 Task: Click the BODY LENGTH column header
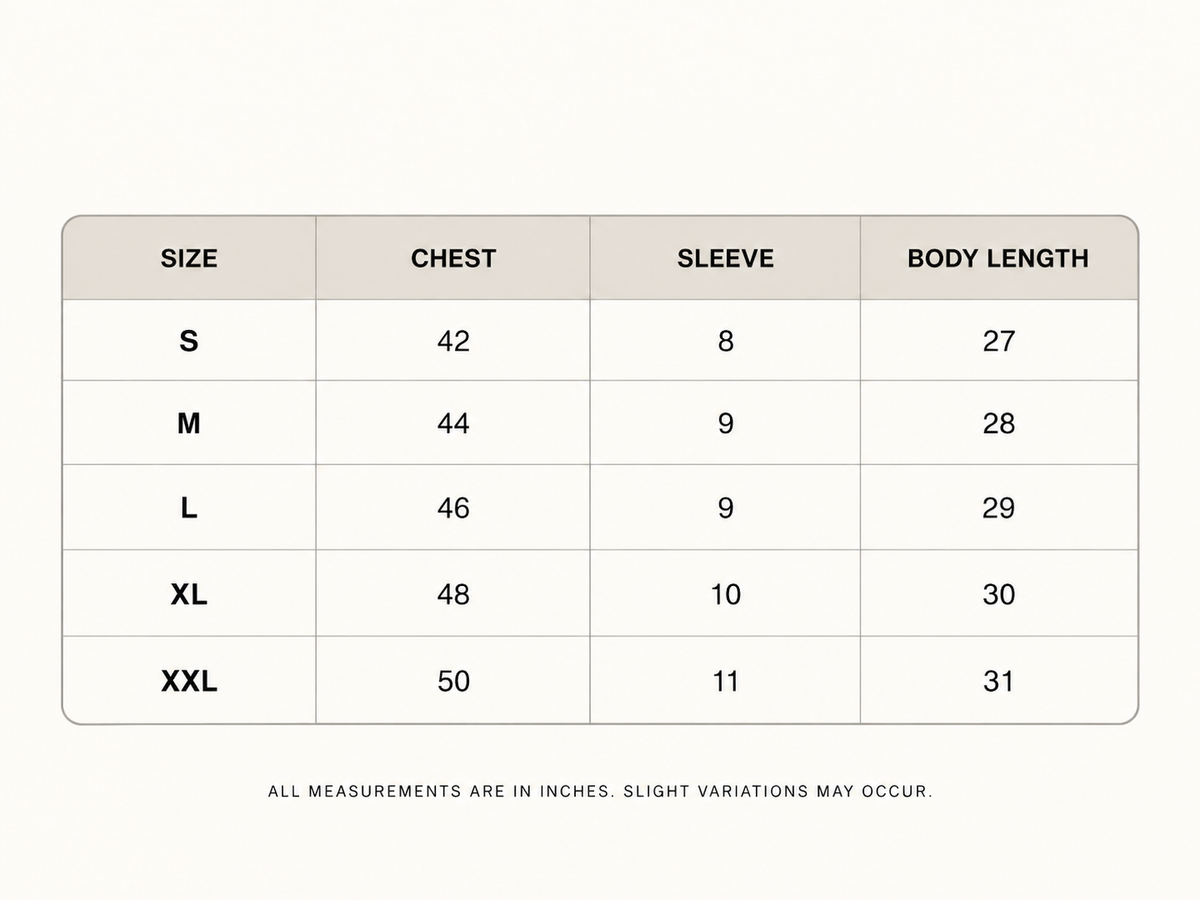pyautogui.click(x=998, y=258)
